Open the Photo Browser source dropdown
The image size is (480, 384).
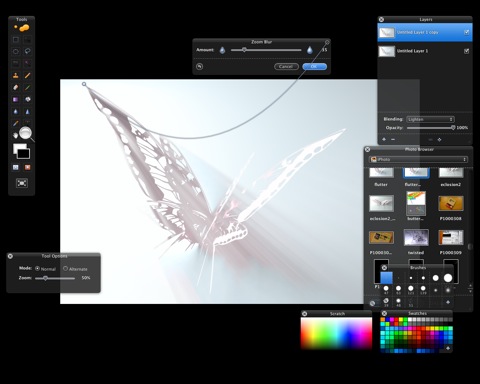[x=418, y=159]
